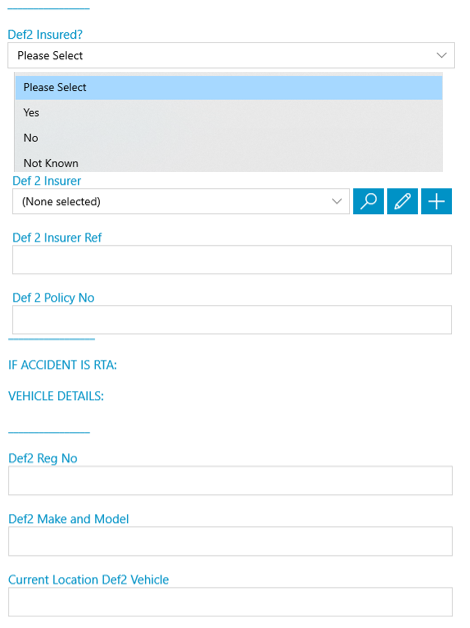Click the Def2 Make and Model field

pyautogui.click(x=230, y=541)
